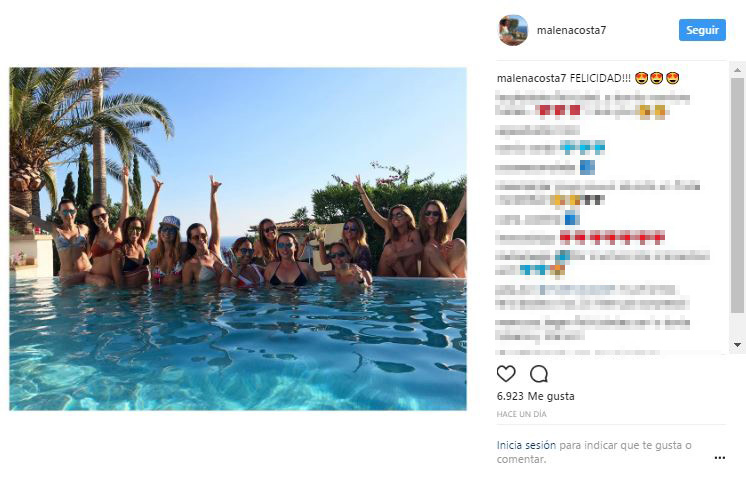Click the malenacosta7 profile avatar

click(x=513, y=30)
